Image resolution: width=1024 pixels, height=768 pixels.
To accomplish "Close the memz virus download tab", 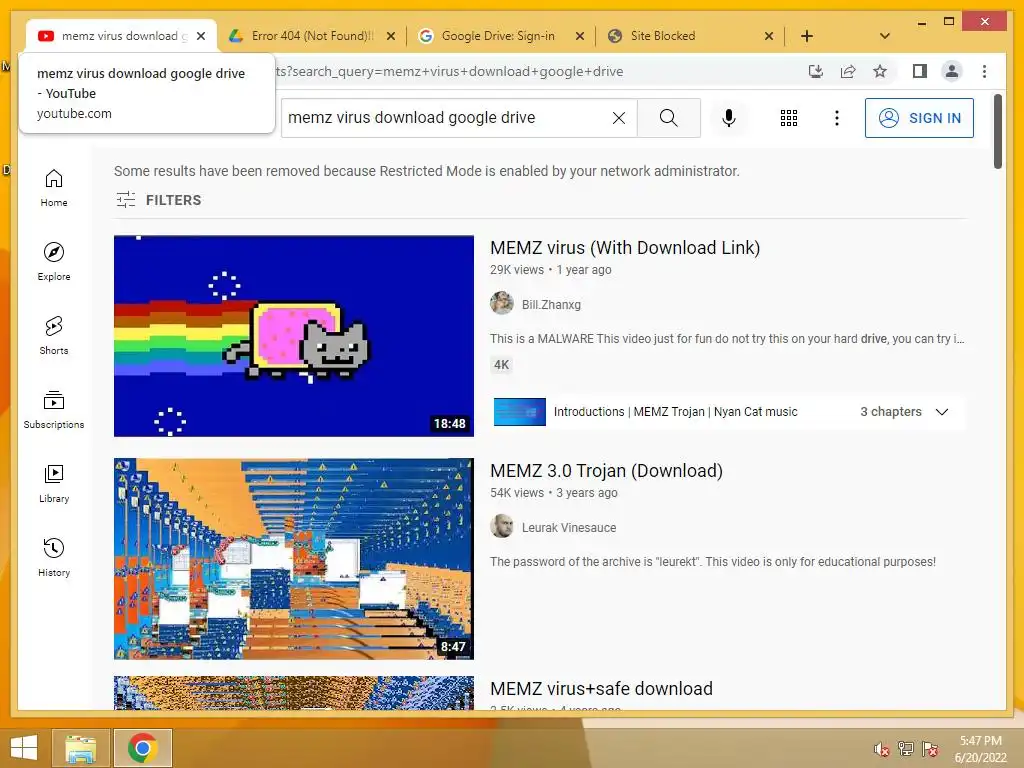I will (201, 36).
